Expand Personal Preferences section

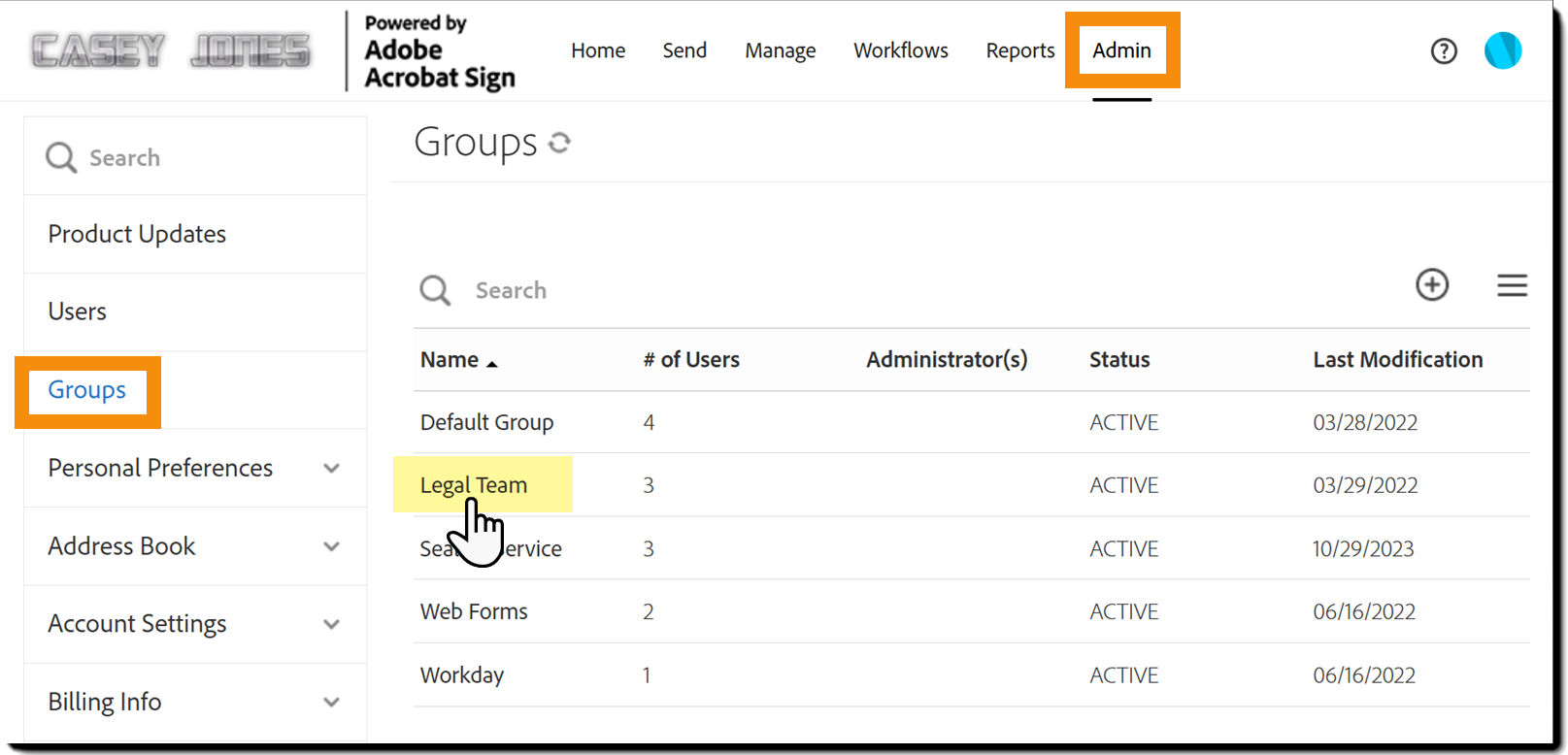332,468
